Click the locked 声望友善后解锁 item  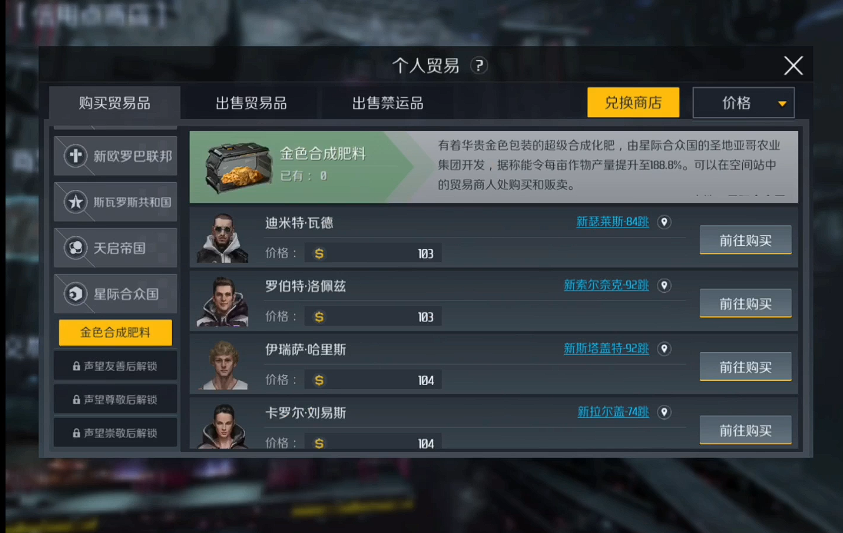tap(115, 366)
